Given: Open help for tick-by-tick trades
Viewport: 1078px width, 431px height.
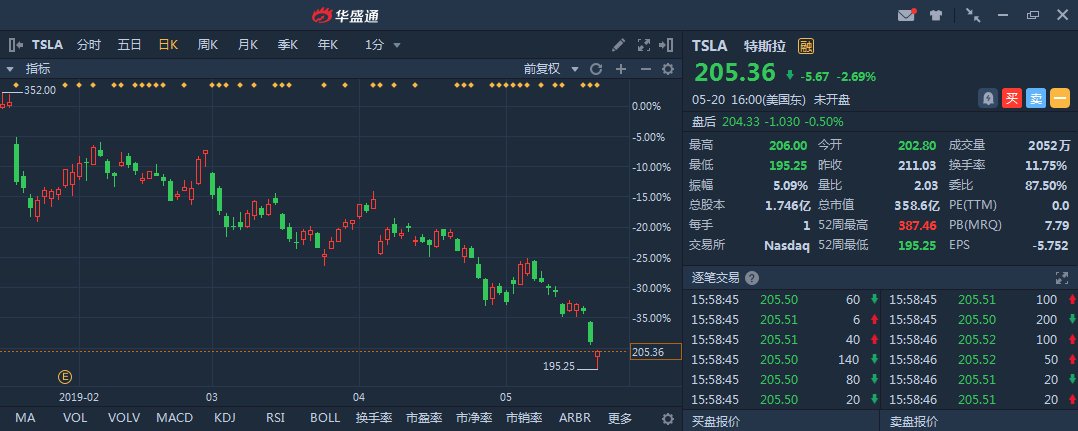Looking at the screenshot, I should pyautogui.click(x=752, y=278).
